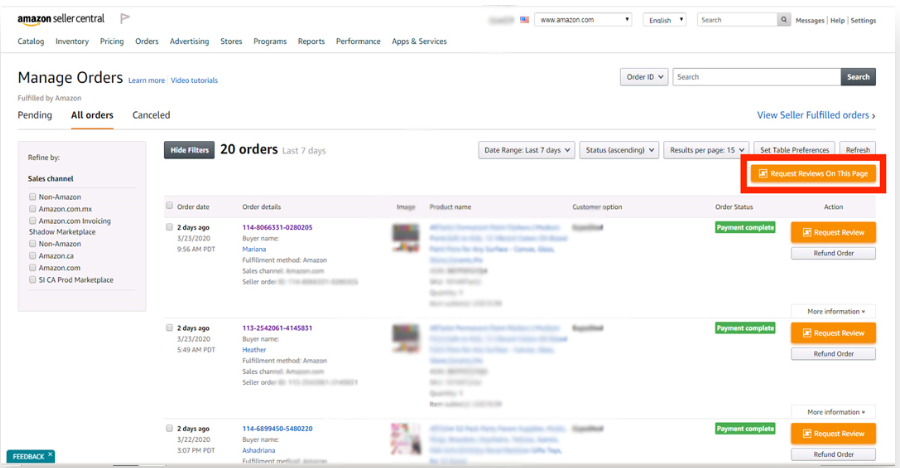Check the Amazon.com.mx sales channel filter

[x=33, y=208]
